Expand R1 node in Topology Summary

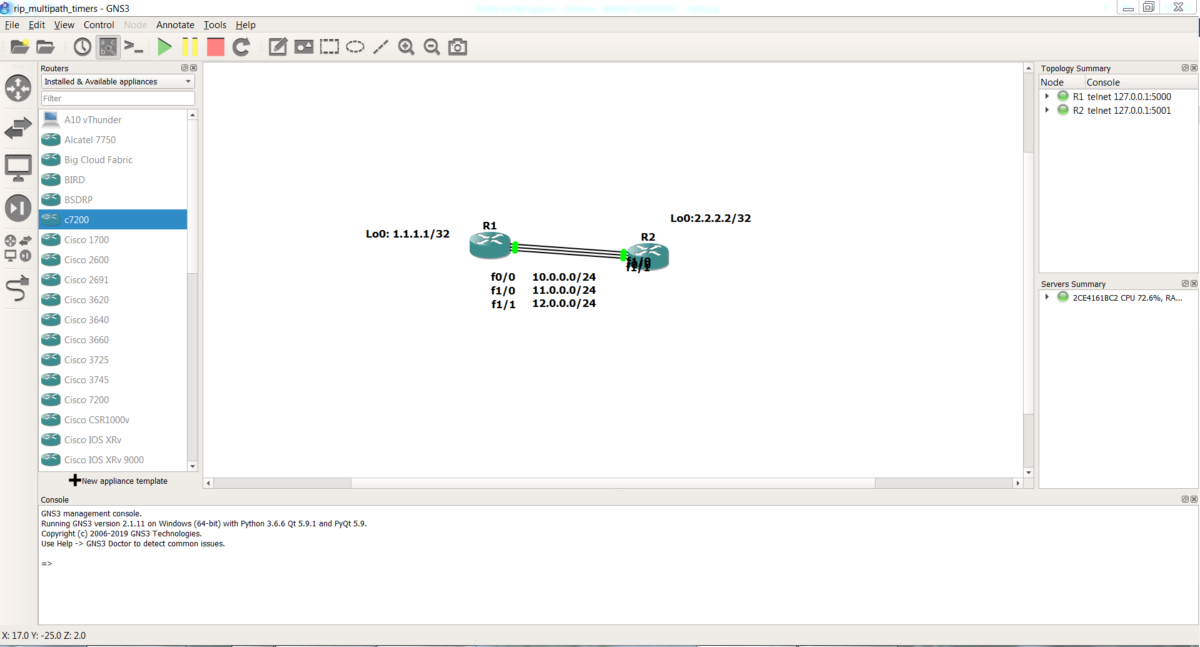(1046, 97)
